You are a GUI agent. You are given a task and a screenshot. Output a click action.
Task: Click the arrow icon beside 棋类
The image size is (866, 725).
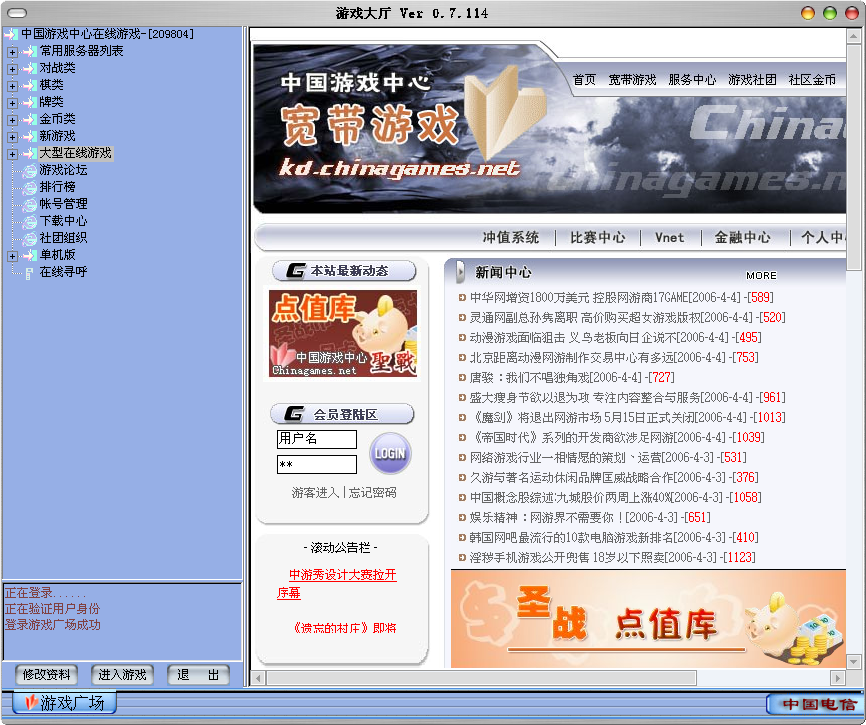[29, 86]
